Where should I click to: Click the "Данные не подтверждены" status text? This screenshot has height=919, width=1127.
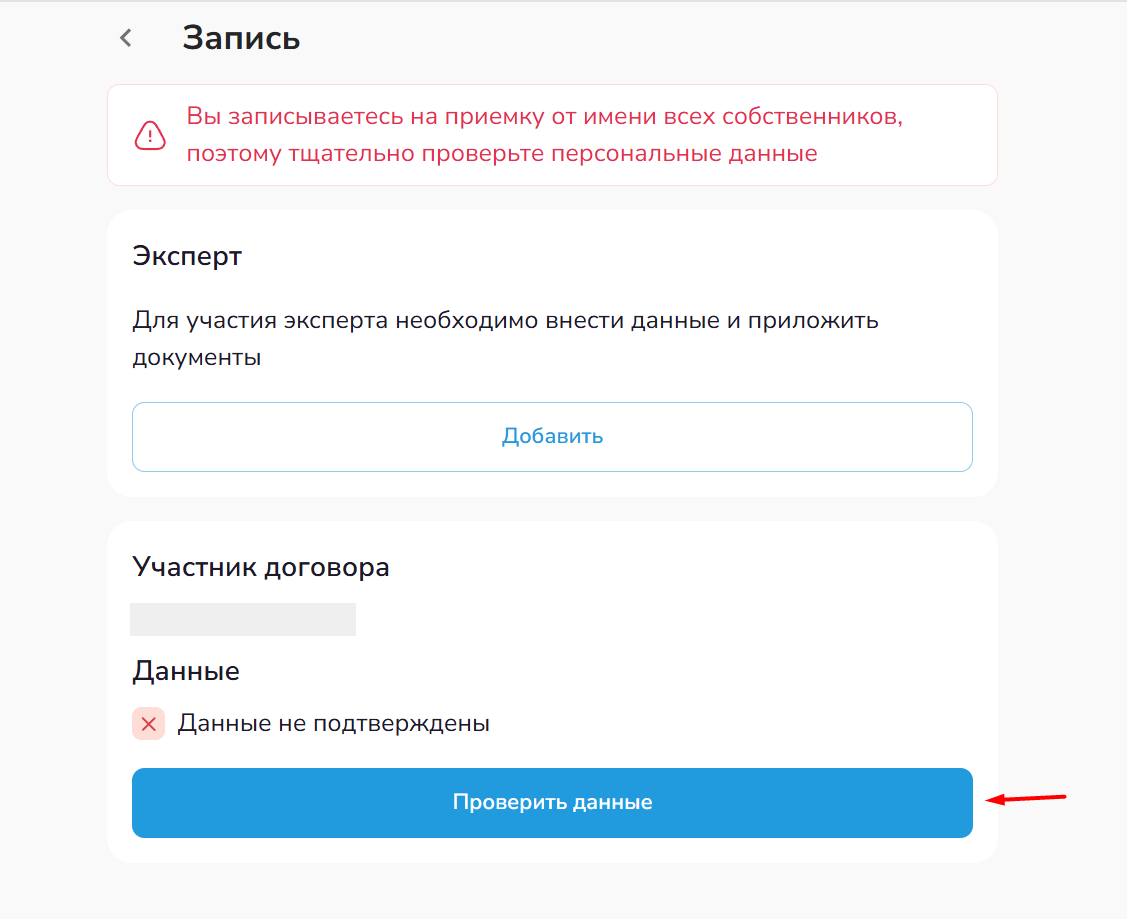pyautogui.click(x=334, y=724)
